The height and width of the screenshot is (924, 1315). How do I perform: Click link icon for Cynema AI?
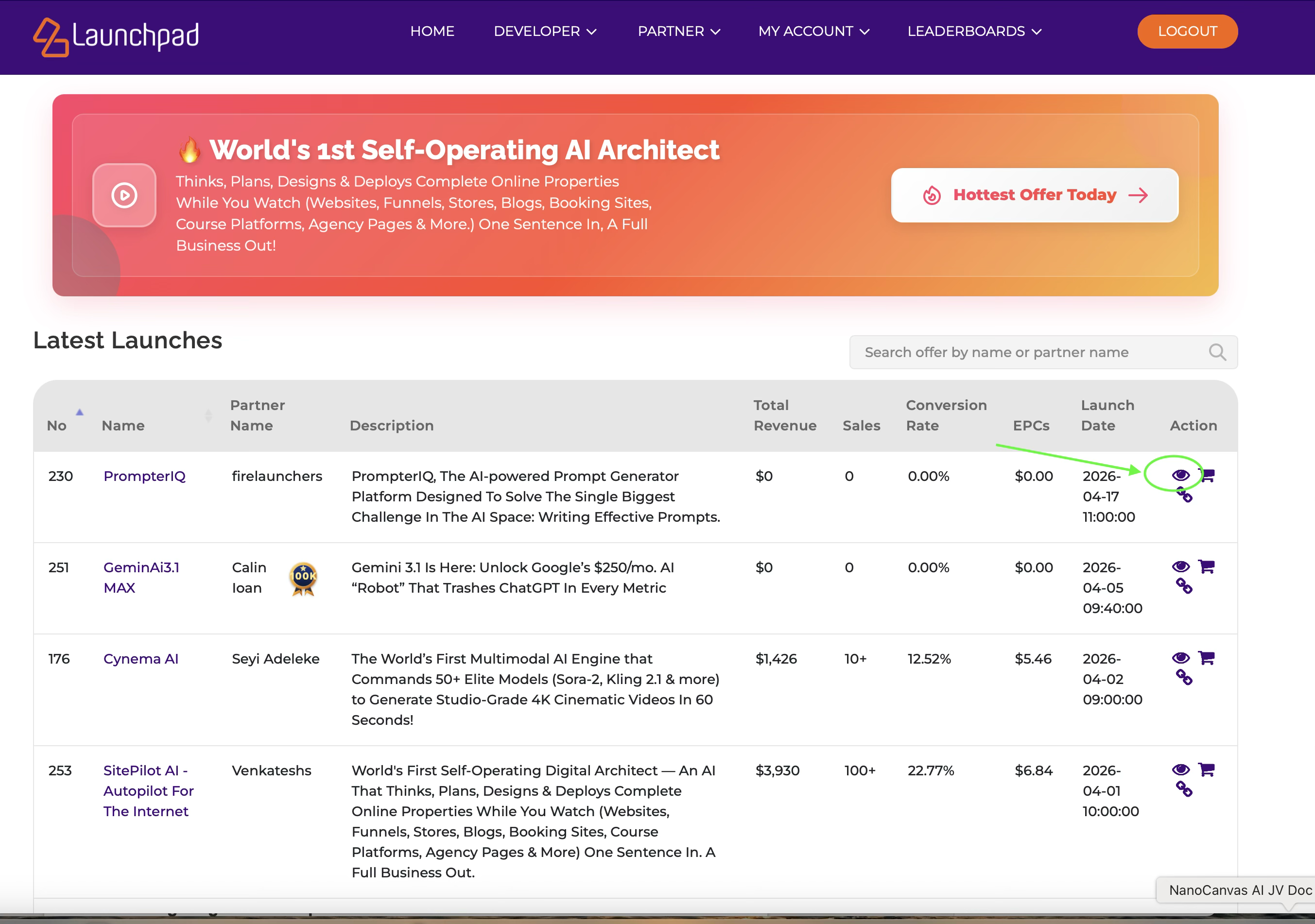1184,677
